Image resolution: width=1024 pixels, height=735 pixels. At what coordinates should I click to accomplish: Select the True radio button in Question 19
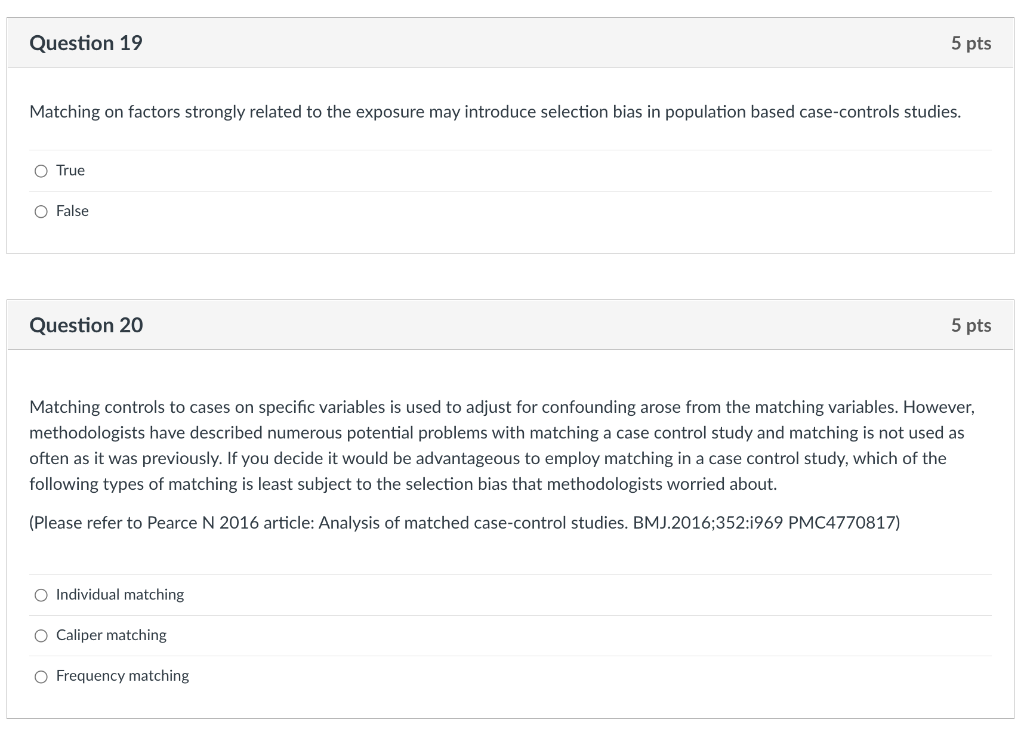pyautogui.click(x=41, y=171)
